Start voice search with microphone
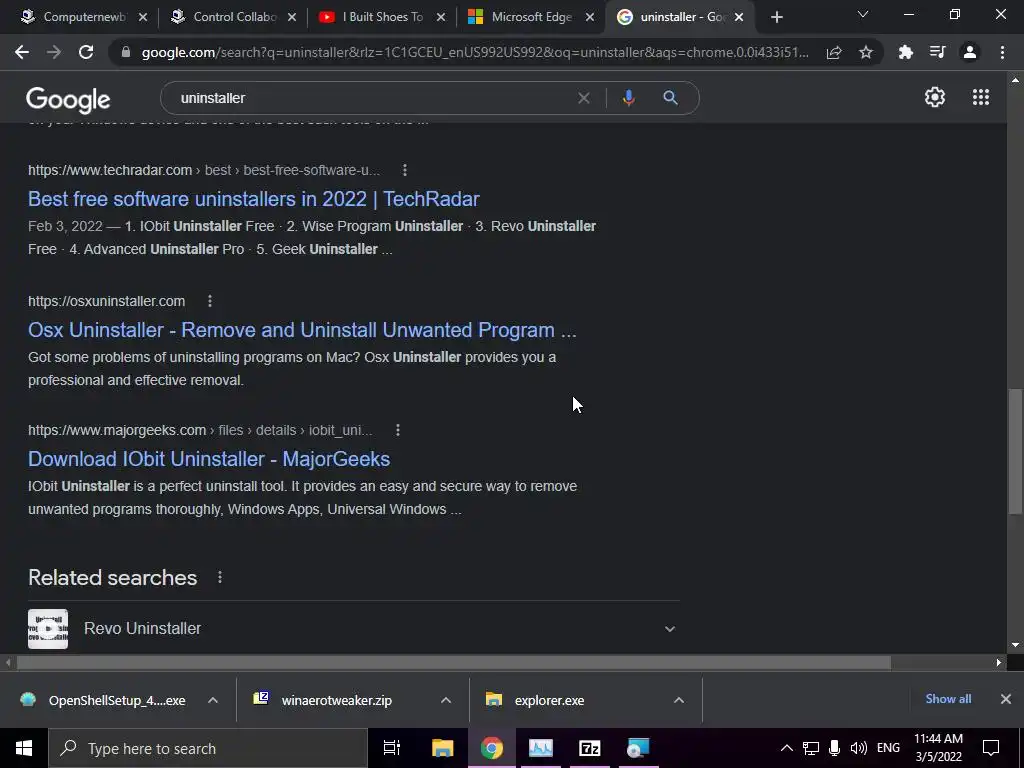Viewport: 1024px width, 768px height. click(628, 98)
